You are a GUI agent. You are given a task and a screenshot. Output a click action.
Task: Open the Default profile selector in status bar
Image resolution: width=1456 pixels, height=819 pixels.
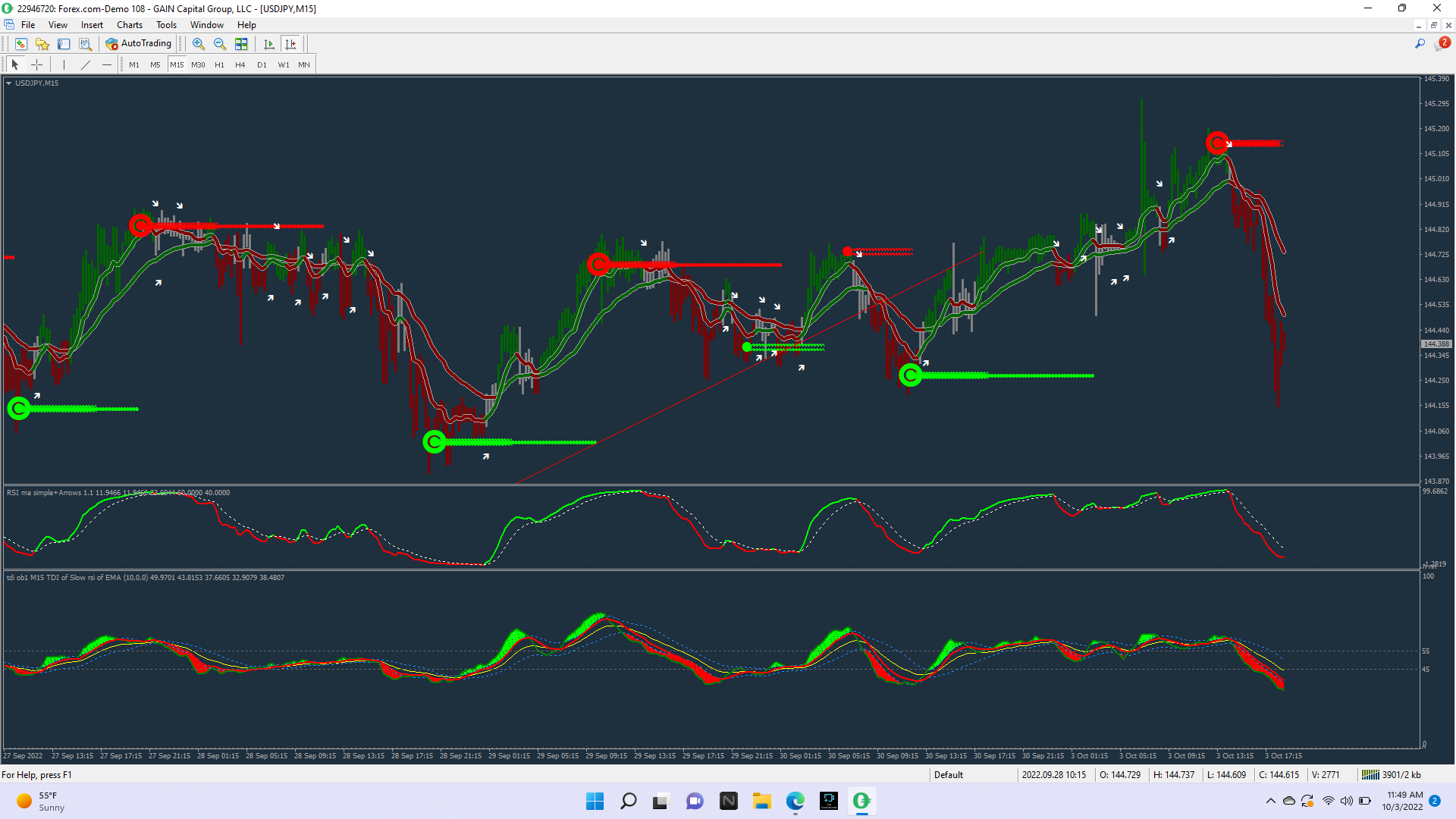(948, 774)
